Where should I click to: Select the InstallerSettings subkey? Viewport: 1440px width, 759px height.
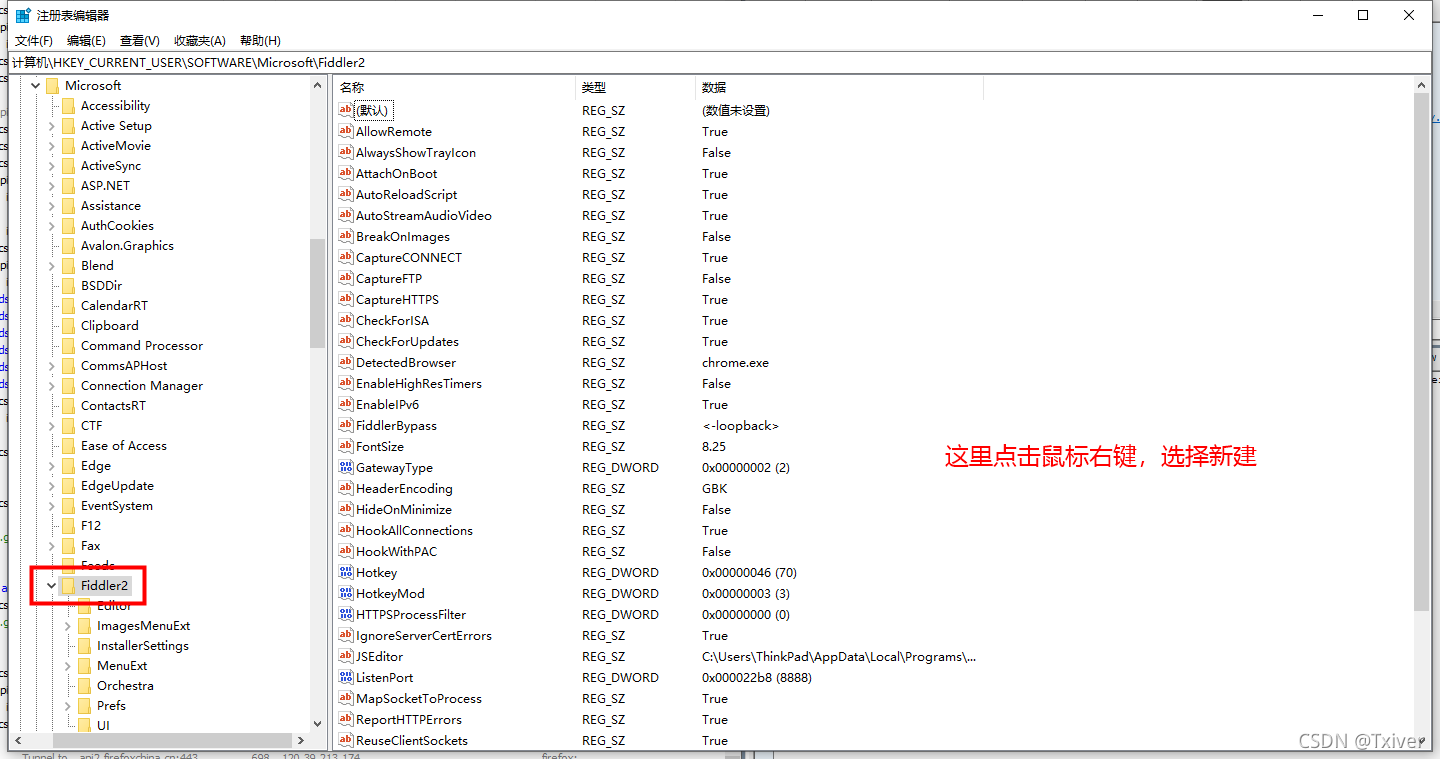tap(143, 645)
